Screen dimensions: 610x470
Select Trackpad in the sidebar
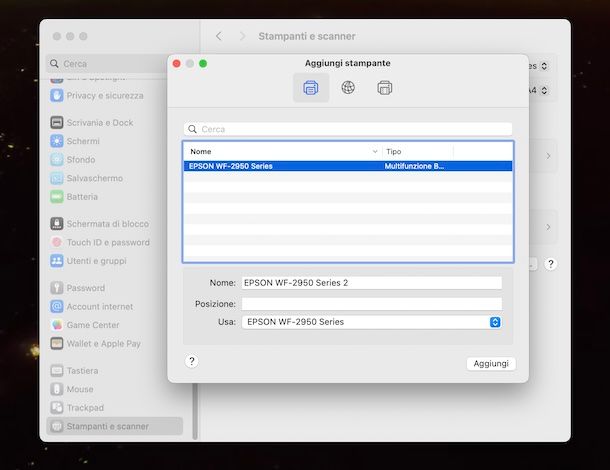click(77, 408)
